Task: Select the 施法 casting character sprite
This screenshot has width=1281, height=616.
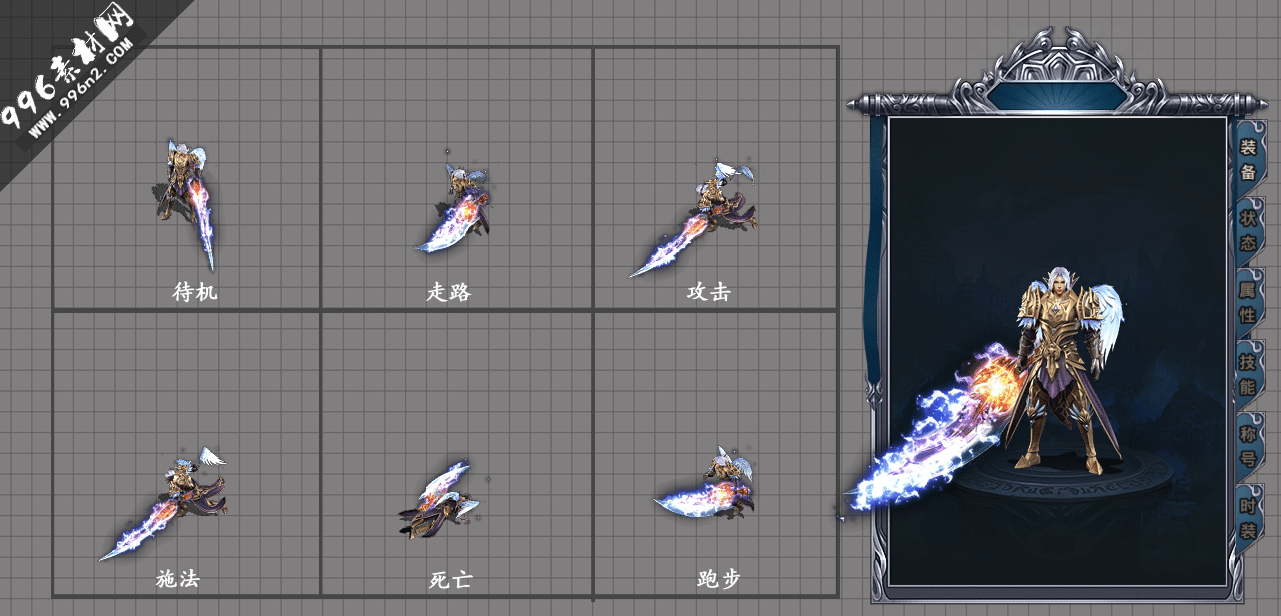Action: [163, 503]
